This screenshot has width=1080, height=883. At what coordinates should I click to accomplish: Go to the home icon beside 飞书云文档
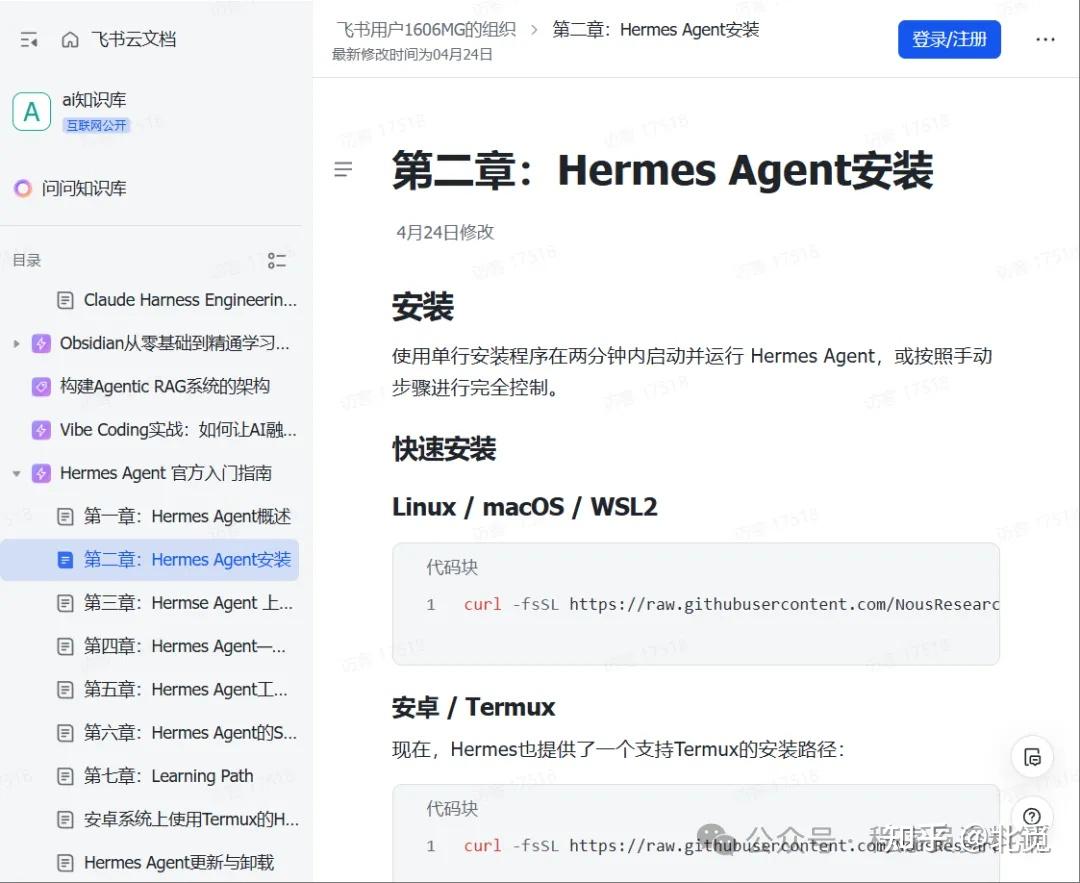(70, 40)
